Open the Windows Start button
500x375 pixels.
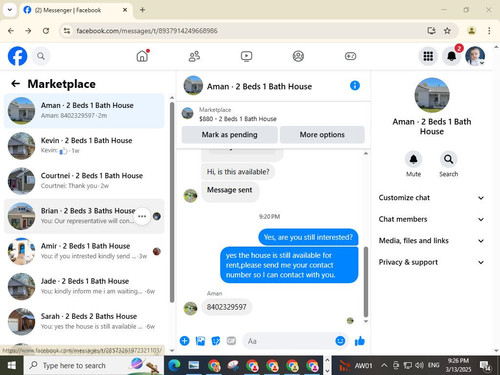[x=12, y=365]
